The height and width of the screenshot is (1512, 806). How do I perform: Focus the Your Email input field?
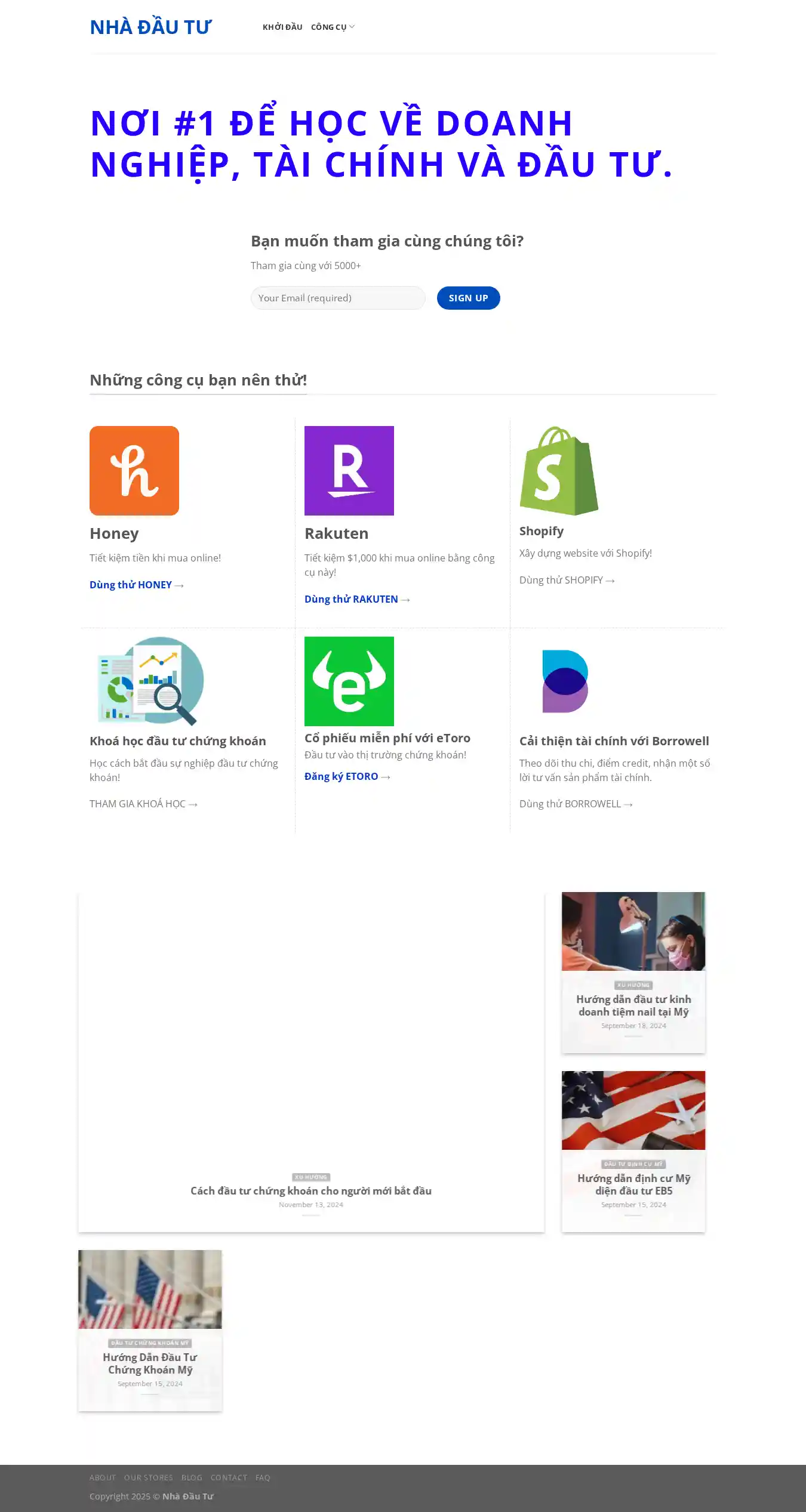pyautogui.click(x=338, y=298)
